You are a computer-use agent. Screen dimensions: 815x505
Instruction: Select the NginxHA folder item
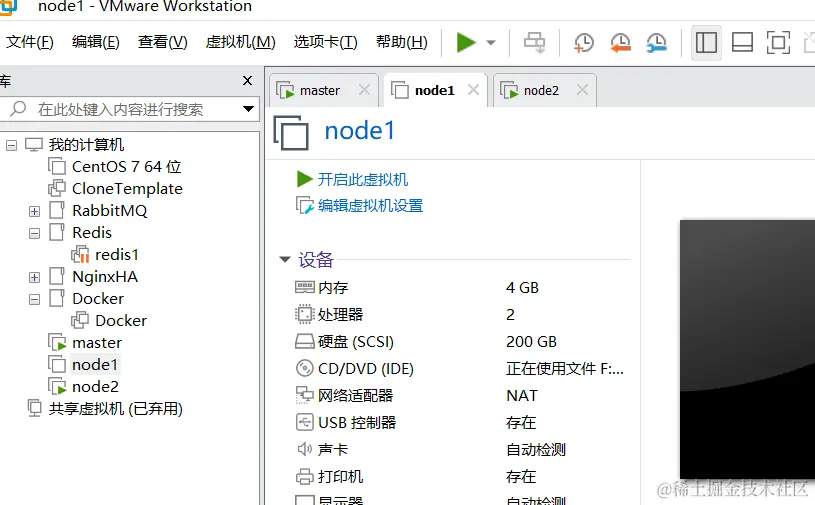105,276
